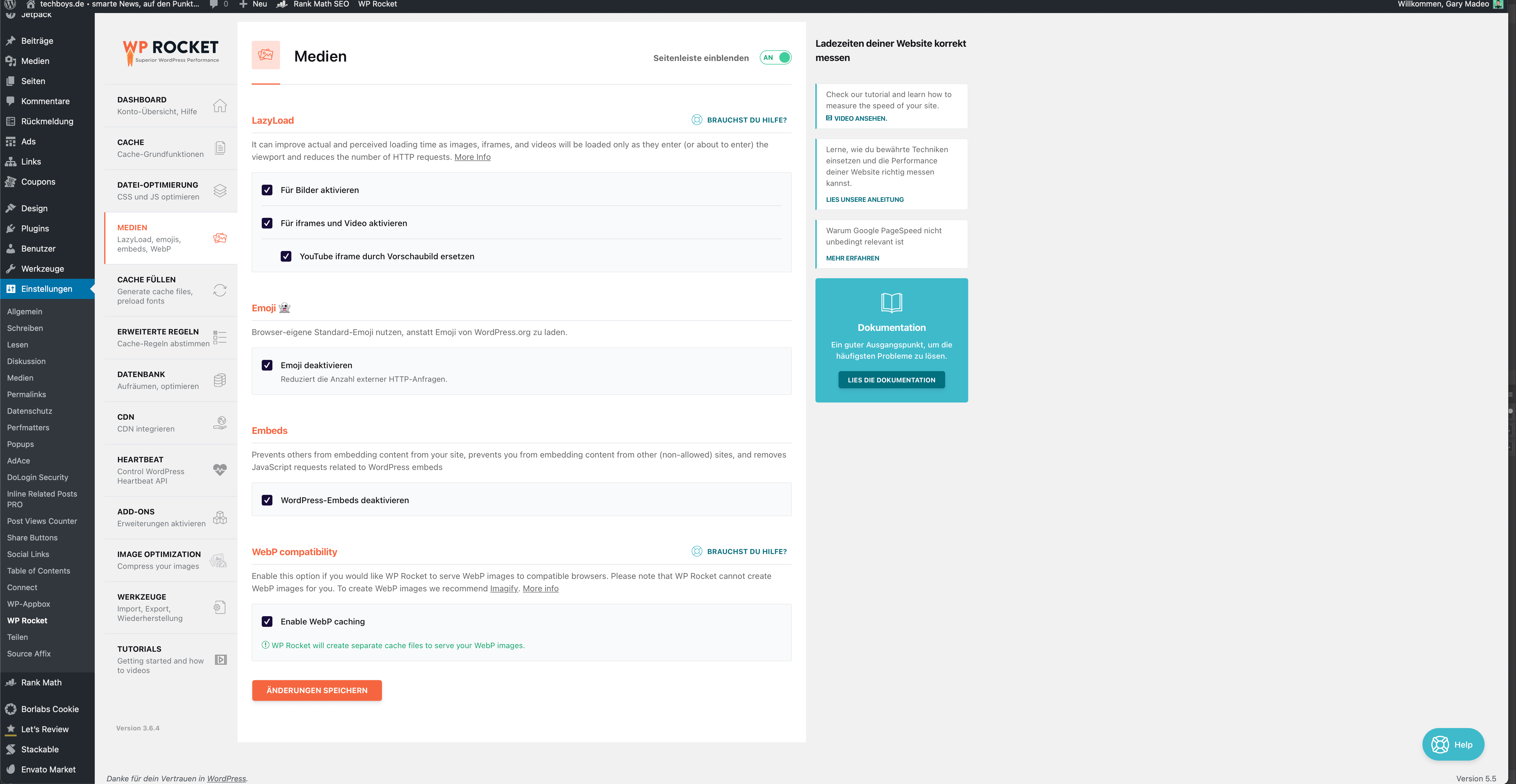Click the Heartbeat heart icon
Viewport: 1516px width, 784px height.
point(219,470)
